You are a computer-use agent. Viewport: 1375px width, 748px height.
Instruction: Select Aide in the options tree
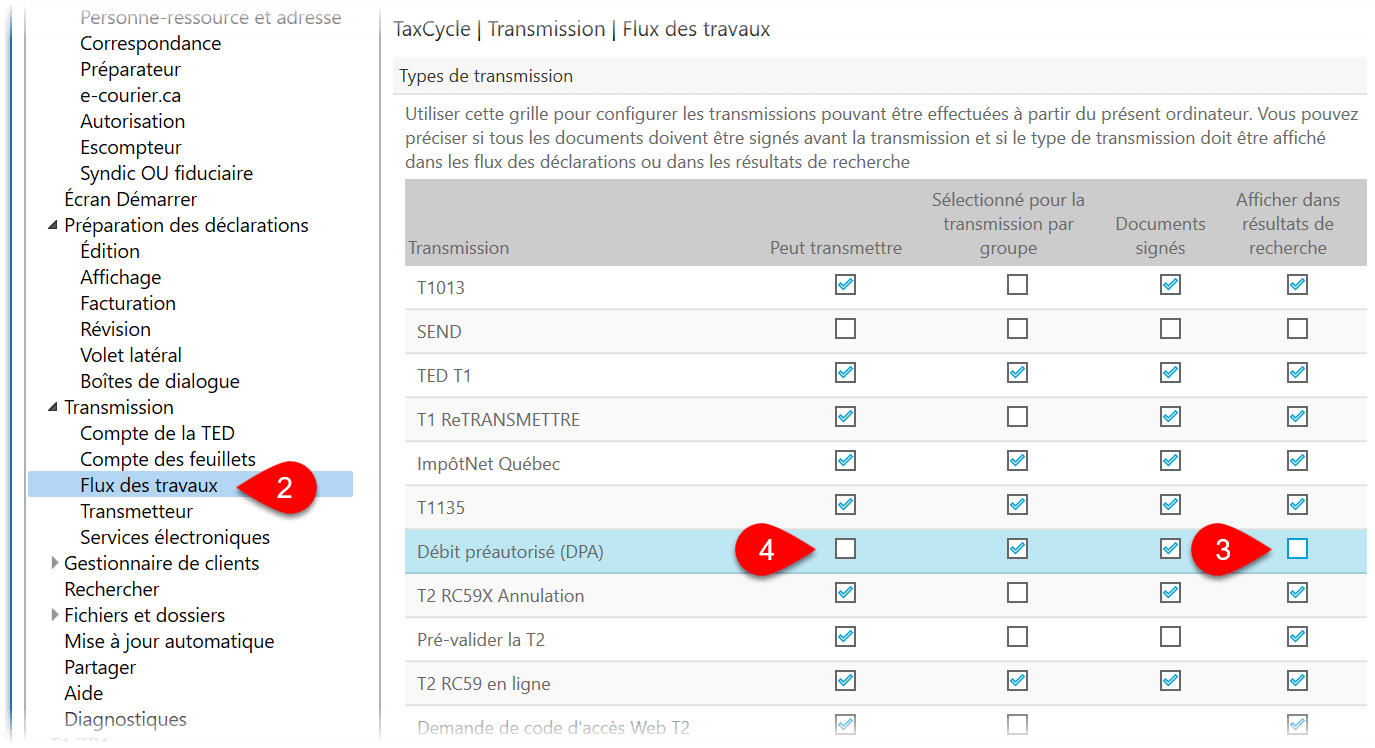coord(84,694)
